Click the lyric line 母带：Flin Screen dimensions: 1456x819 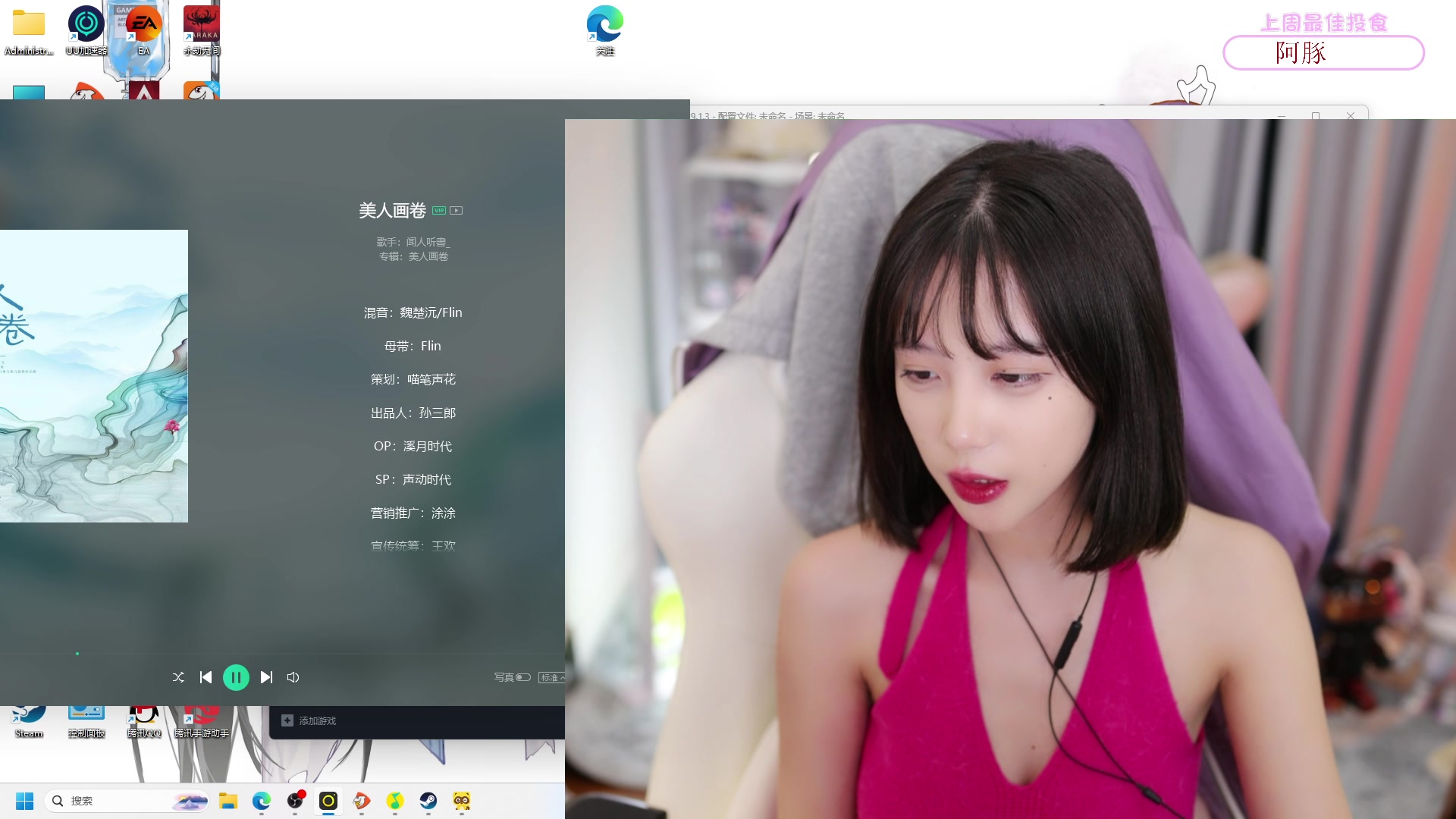(x=413, y=346)
